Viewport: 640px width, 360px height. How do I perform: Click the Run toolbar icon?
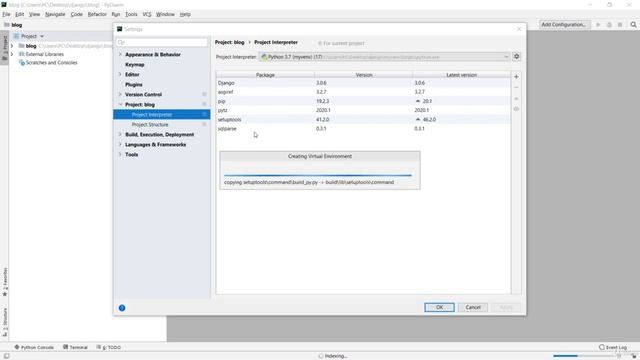pyautogui.click(x=598, y=24)
